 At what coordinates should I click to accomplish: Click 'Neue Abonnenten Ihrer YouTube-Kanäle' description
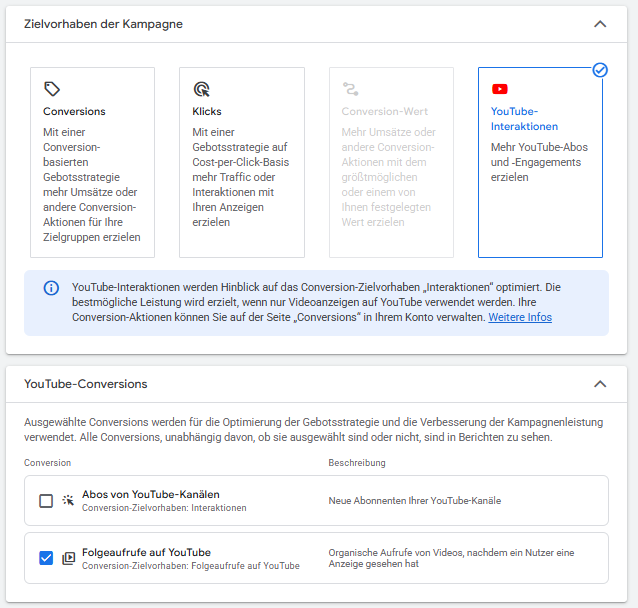tap(415, 501)
